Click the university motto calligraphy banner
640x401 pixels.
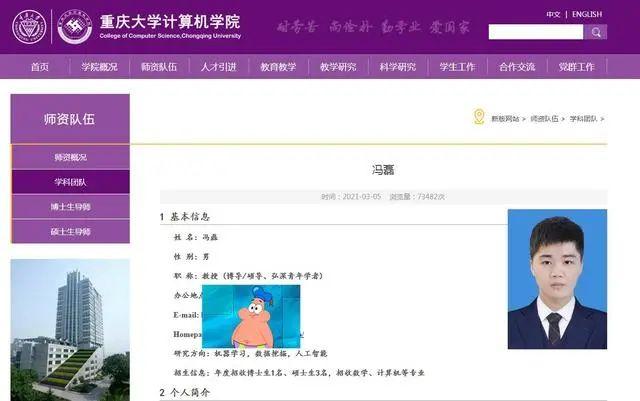[373, 27]
